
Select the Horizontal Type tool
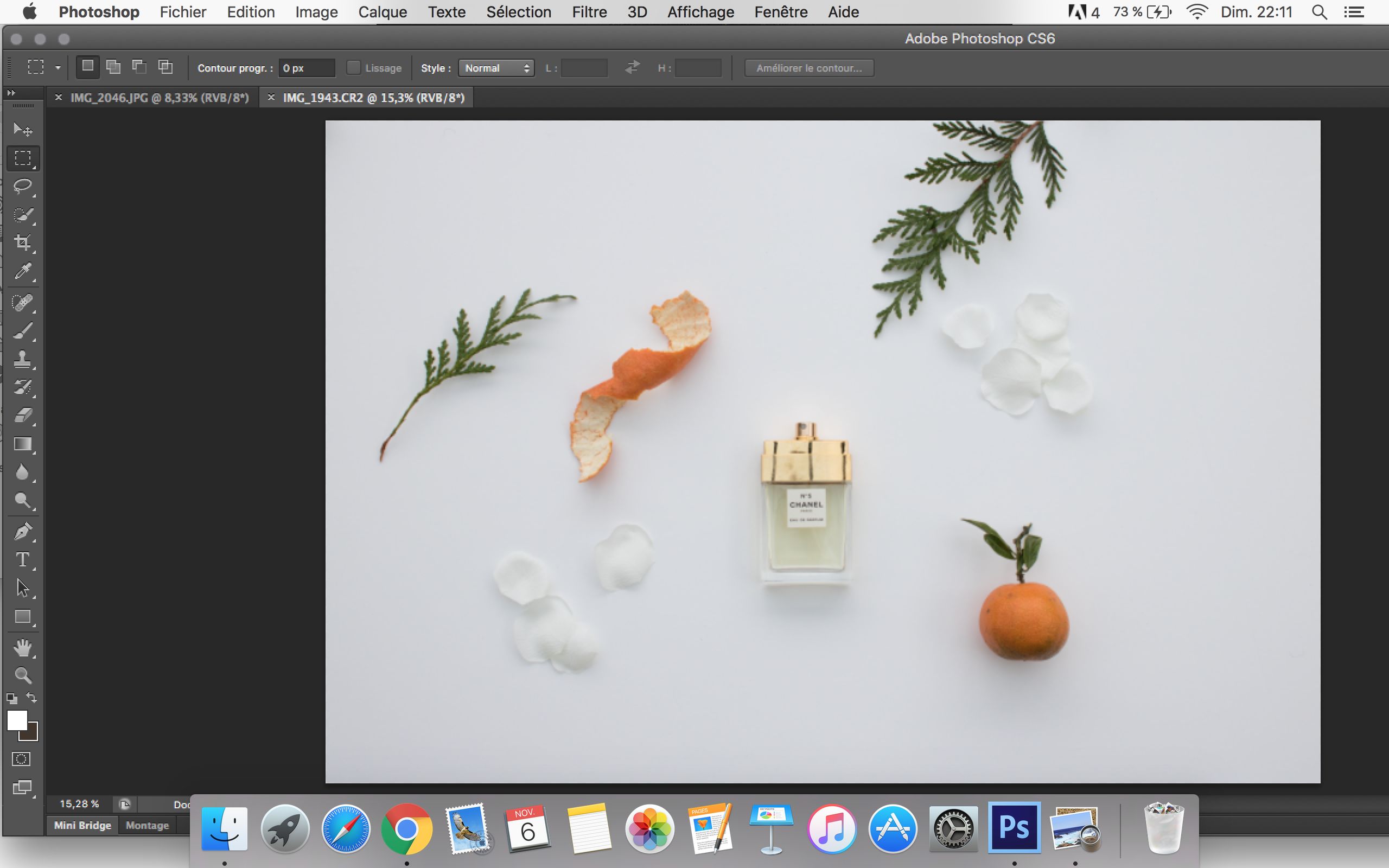pos(23,560)
